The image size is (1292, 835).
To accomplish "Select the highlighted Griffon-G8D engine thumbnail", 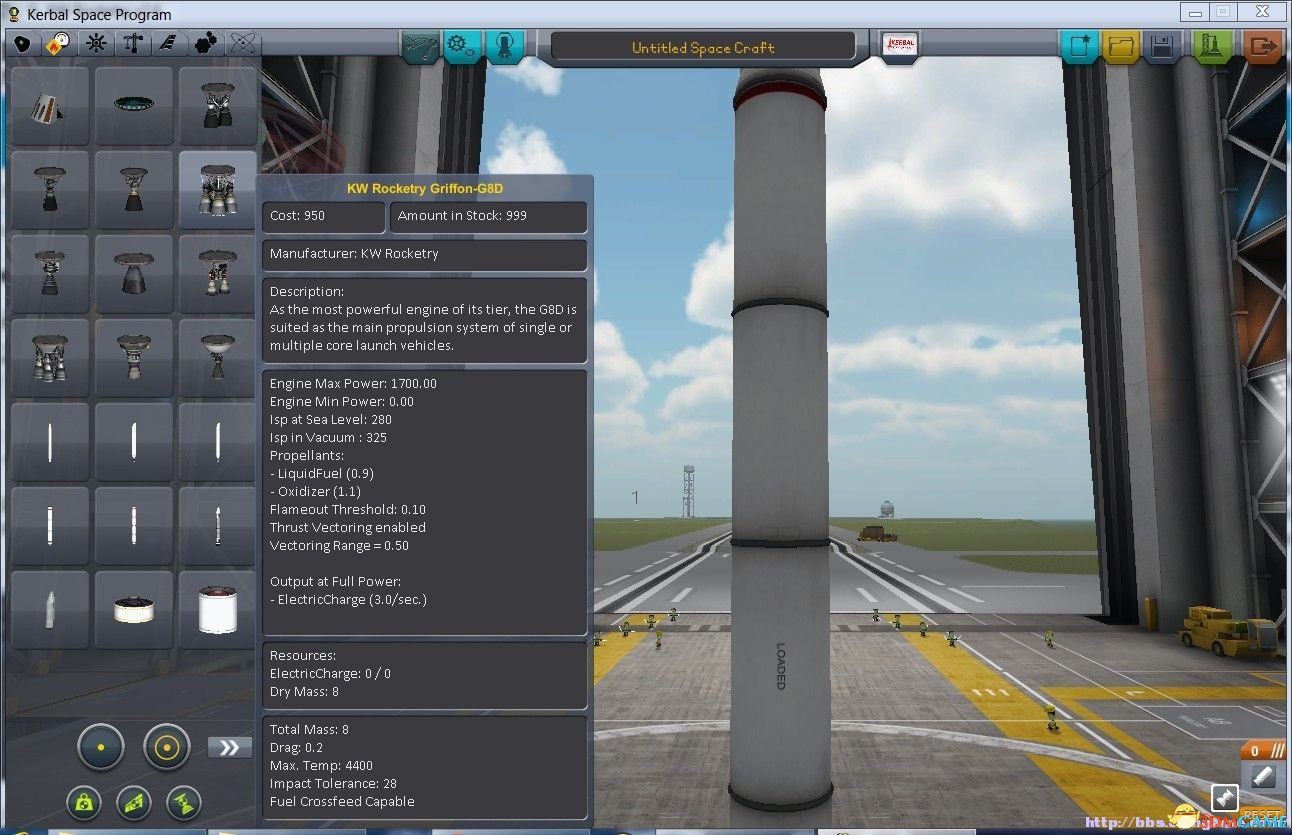I will 217,190.
